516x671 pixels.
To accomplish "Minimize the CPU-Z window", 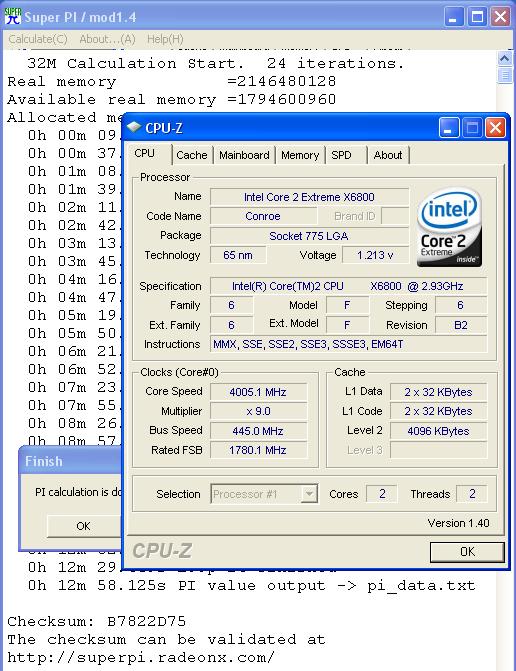I will (x=449, y=128).
